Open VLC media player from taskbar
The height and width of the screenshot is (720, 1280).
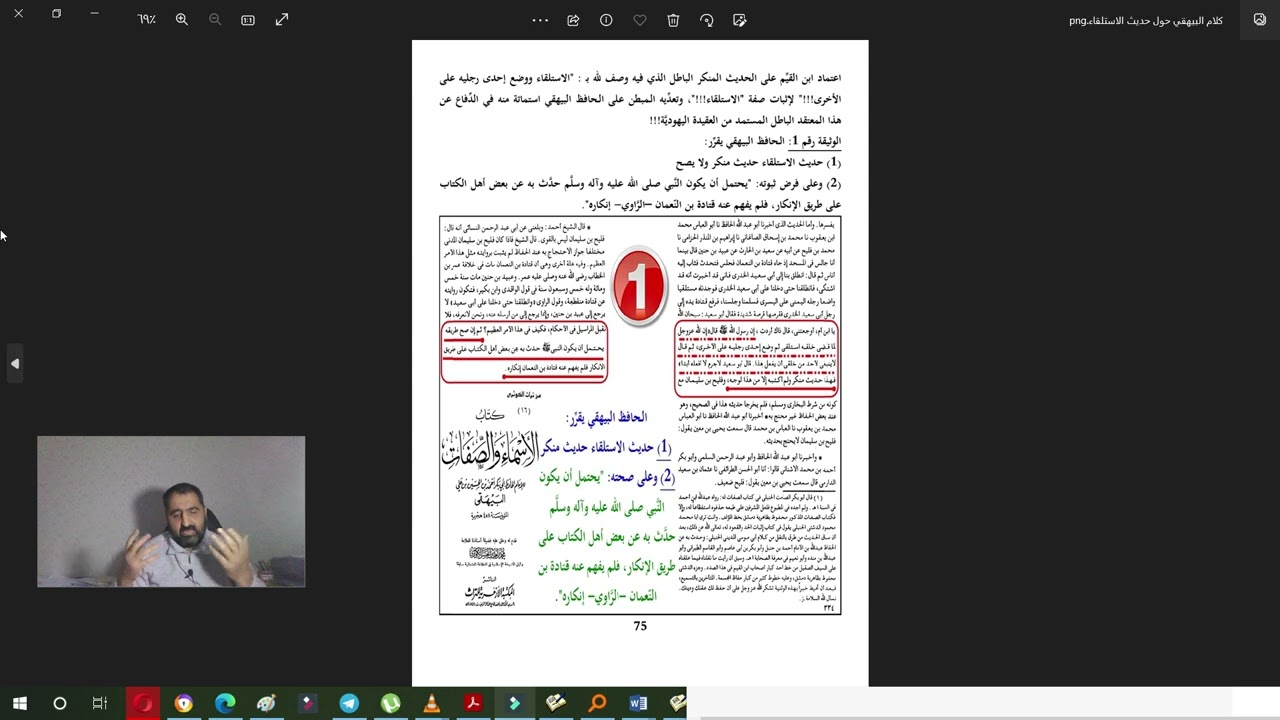[432, 704]
